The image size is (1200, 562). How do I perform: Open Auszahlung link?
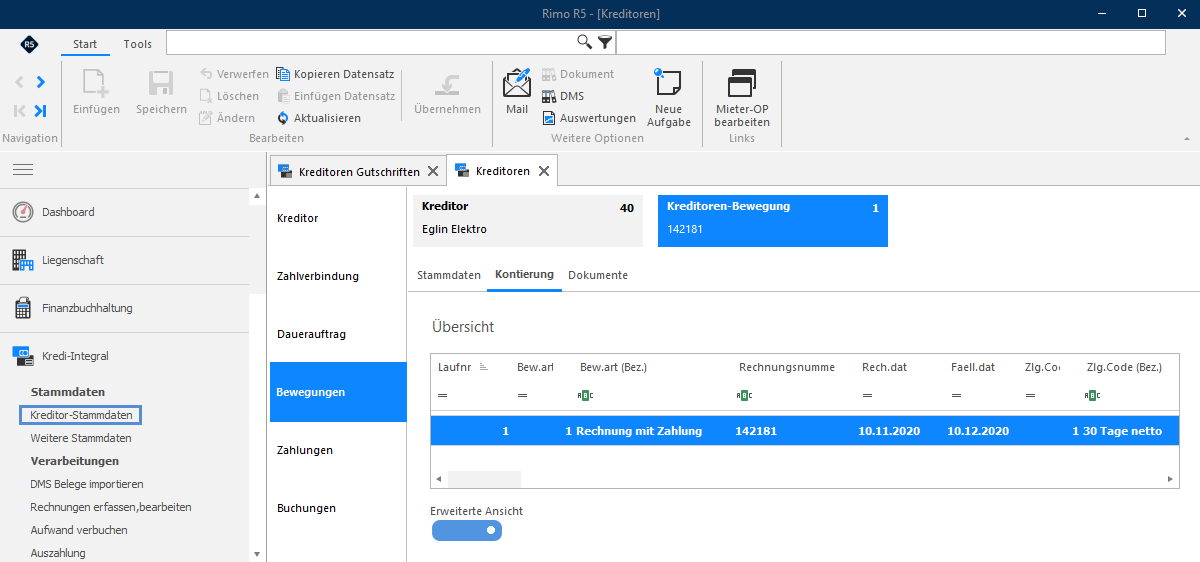click(58, 553)
